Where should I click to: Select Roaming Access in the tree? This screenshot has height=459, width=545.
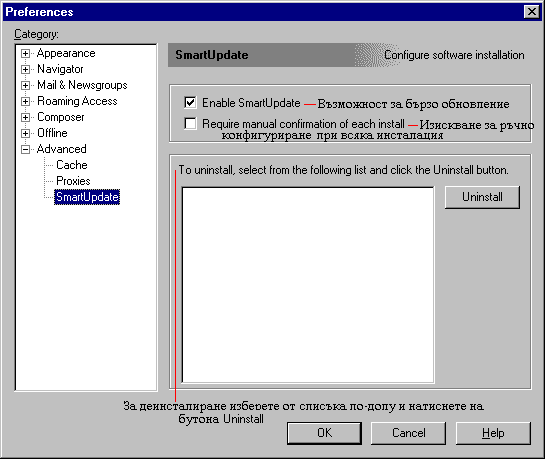(x=77, y=101)
